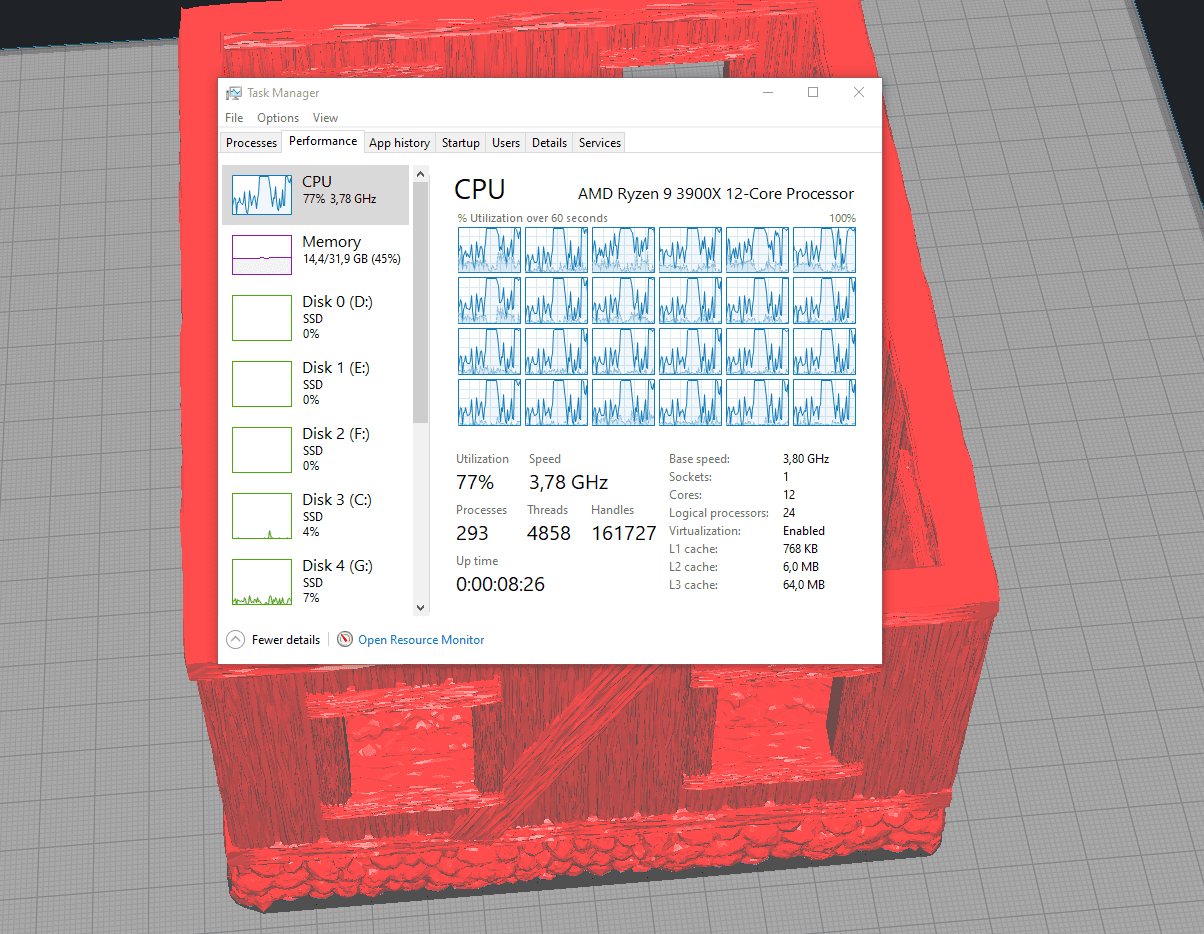1204x934 pixels.
Task: Select Disk 4 (G:) in sidebar
Action: pos(315,581)
